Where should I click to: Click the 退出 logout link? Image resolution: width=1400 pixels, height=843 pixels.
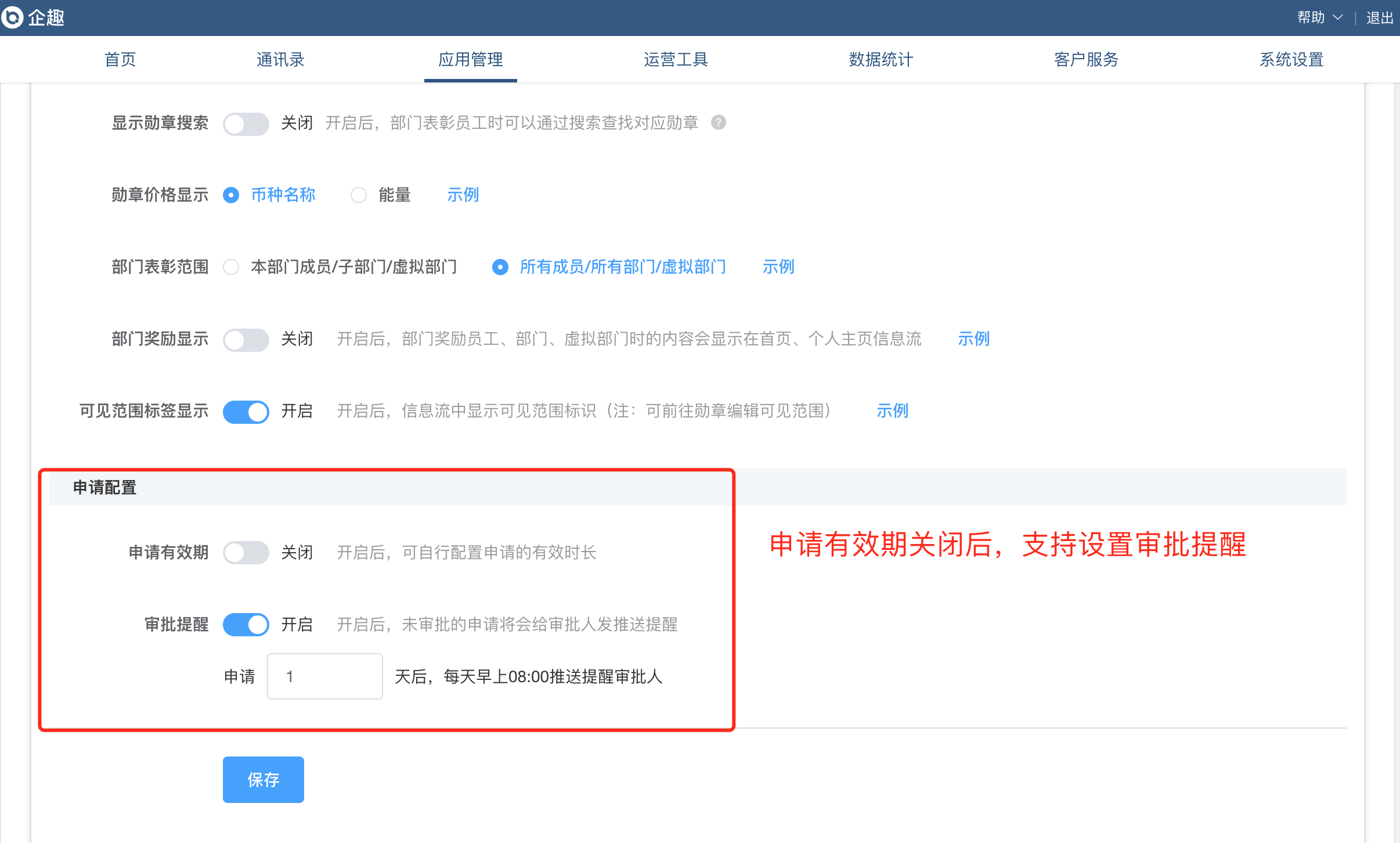[x=1379, y=17]
